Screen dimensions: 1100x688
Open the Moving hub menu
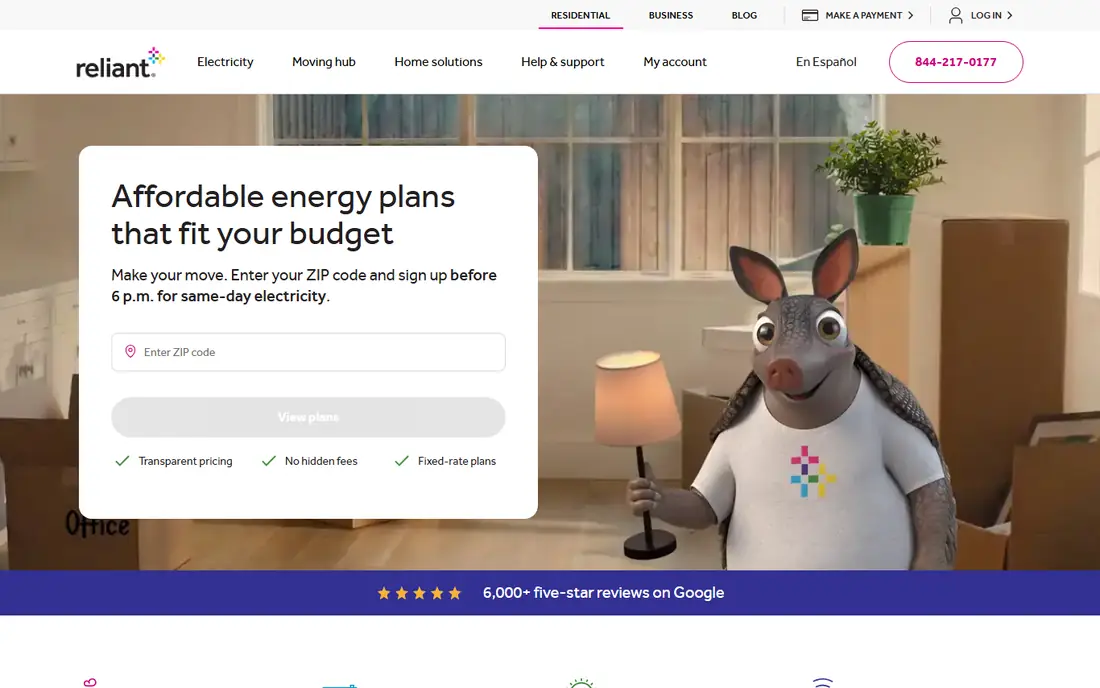[323, 62]
